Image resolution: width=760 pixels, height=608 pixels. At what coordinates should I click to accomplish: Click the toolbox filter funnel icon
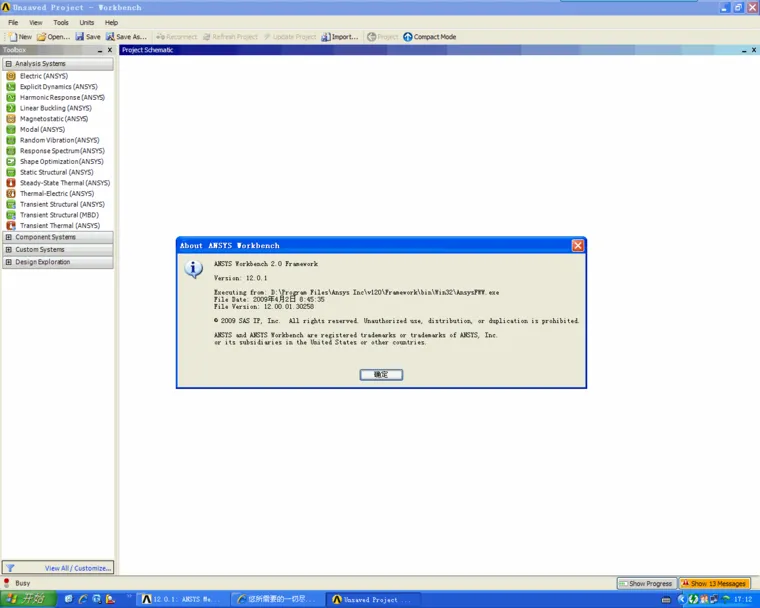pos(10,568)
